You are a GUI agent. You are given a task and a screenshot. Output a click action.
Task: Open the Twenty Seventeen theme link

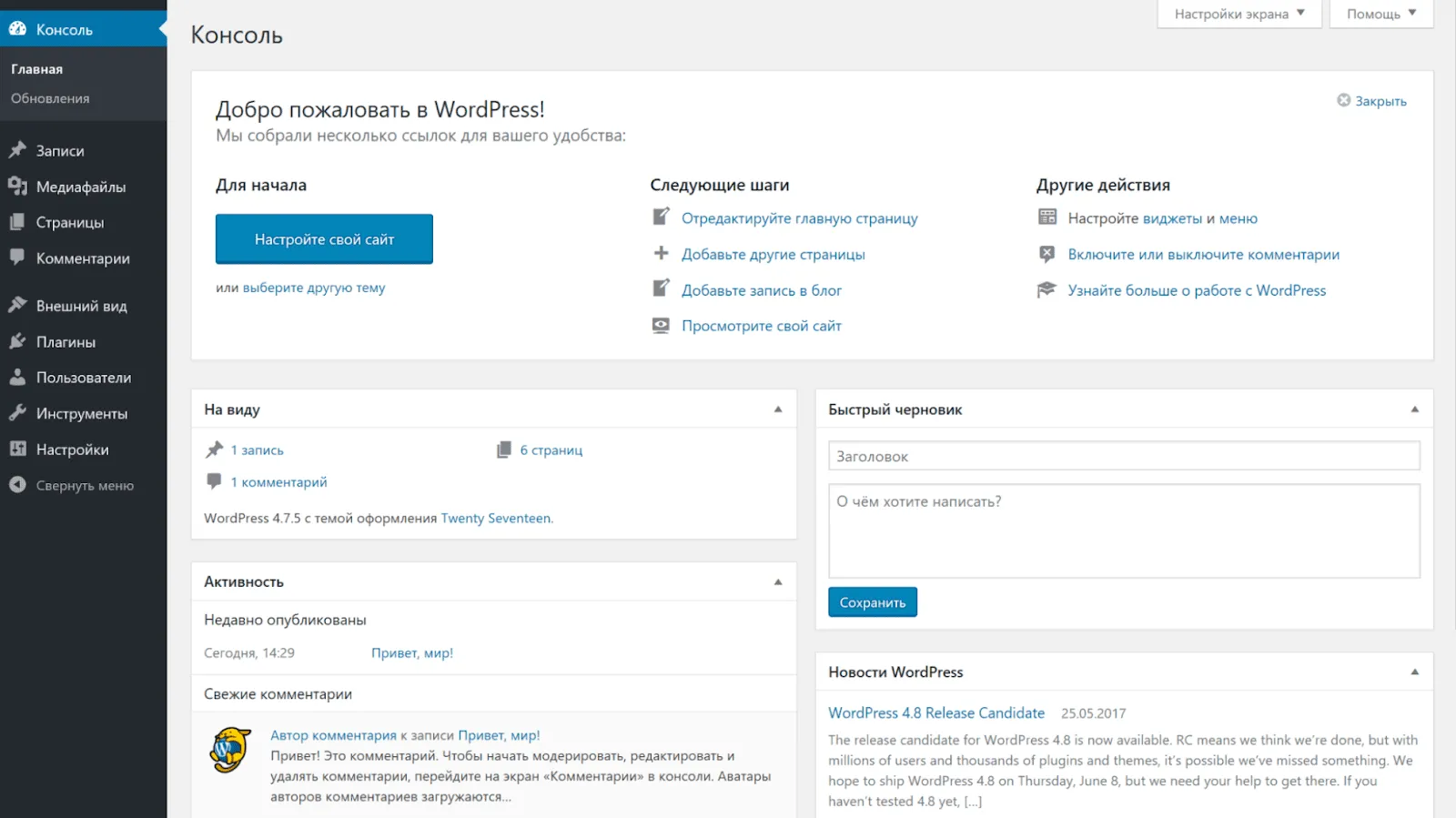coord(497,518)
